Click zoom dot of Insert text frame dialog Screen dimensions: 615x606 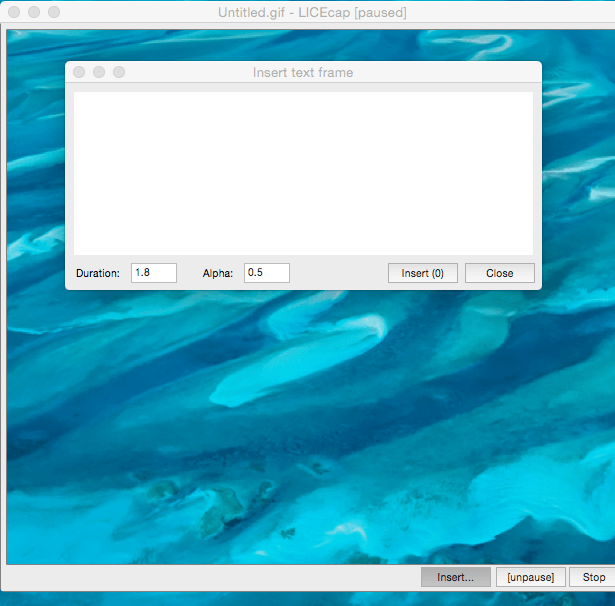coord(119,72)
